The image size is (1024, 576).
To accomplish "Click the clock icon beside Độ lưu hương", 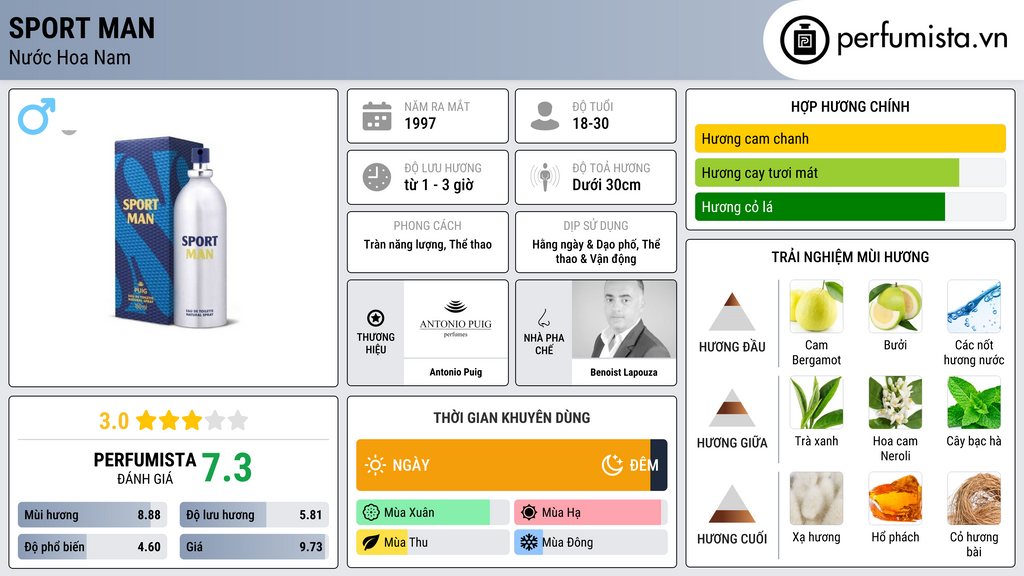I will (x=377, y=177).
